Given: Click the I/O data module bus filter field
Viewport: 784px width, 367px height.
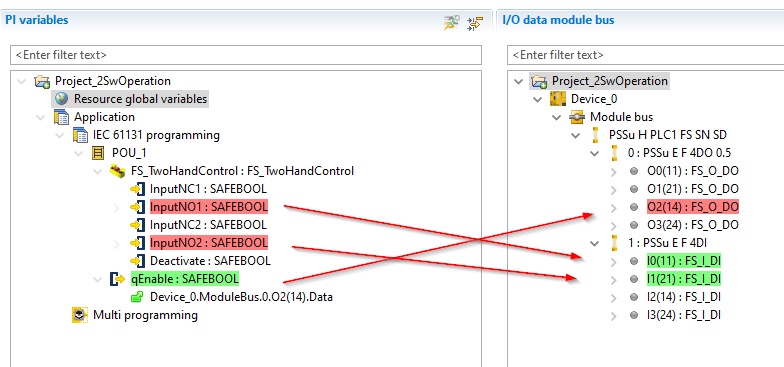Looking at the screenshot, I should point(645,55).
